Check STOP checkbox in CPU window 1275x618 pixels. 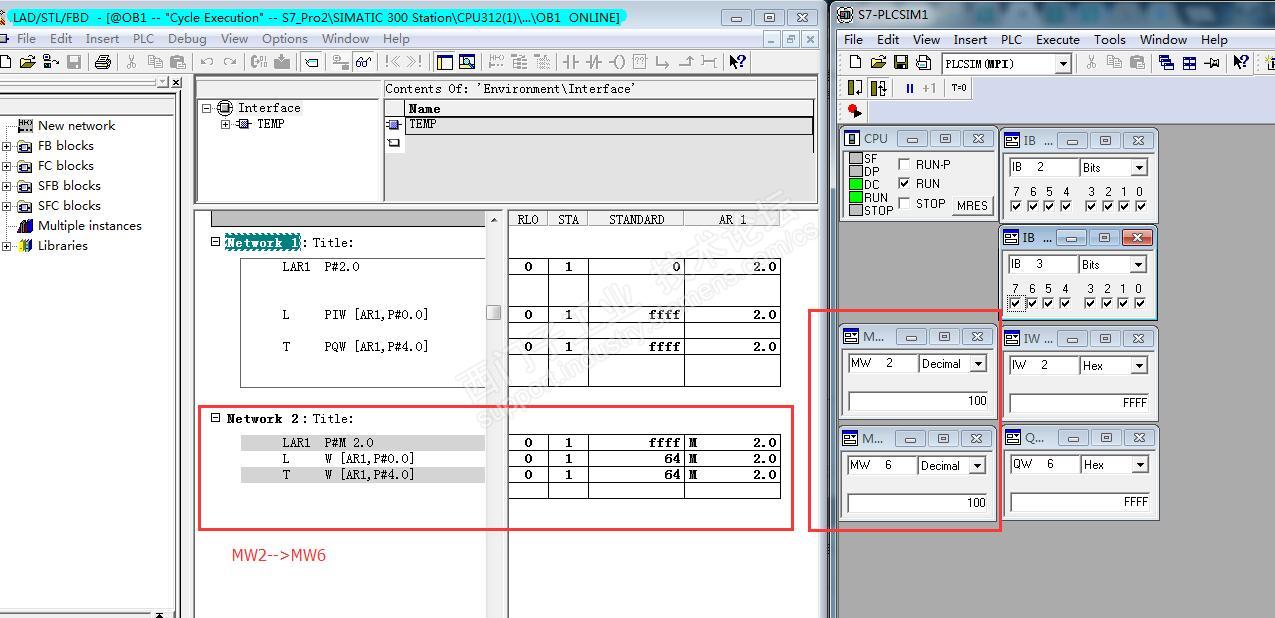click(905, 203)
